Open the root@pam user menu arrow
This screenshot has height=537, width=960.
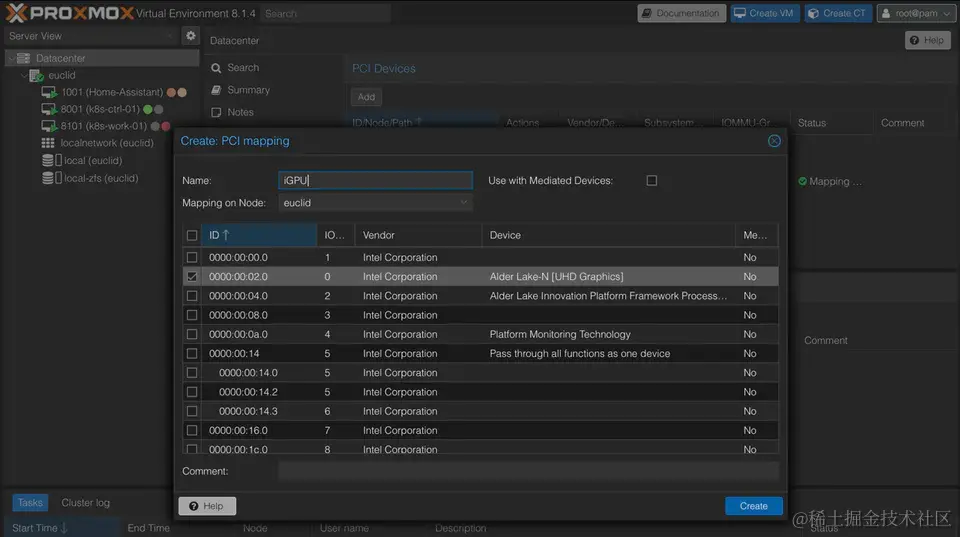point(947,13)
